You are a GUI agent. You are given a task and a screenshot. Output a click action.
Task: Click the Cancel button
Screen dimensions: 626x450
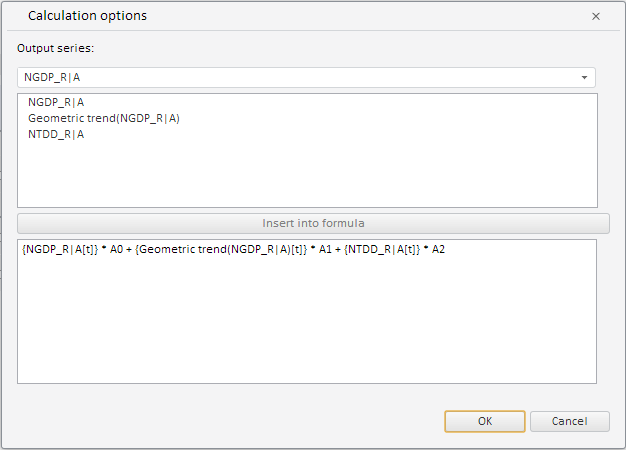click(570, 421)
